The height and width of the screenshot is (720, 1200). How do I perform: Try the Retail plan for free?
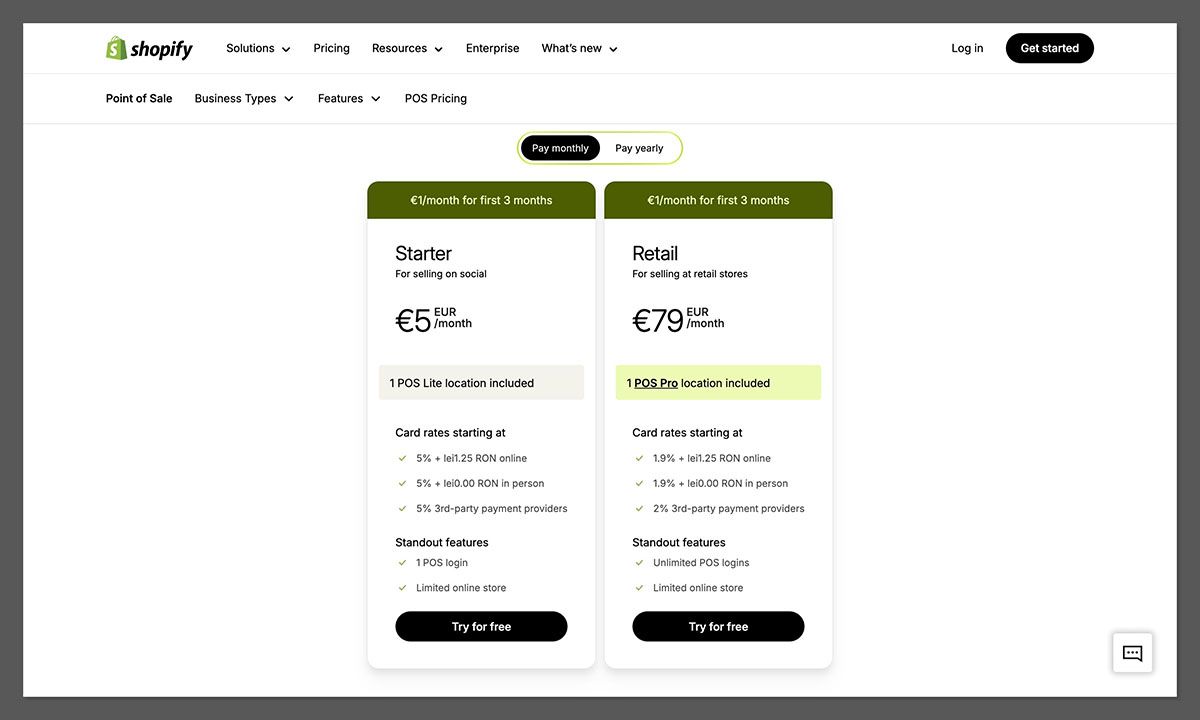coord(718,626)
